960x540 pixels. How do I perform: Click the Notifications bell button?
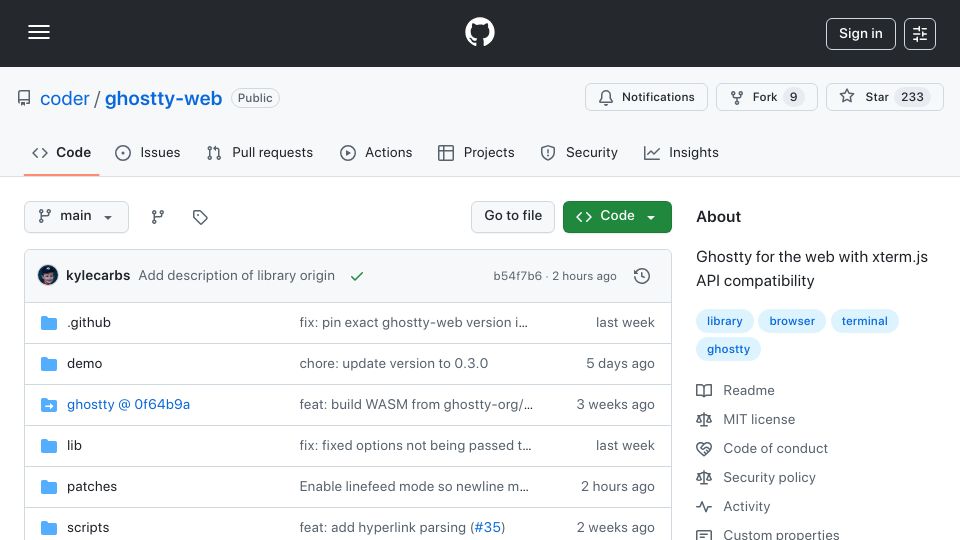point(646,97)
